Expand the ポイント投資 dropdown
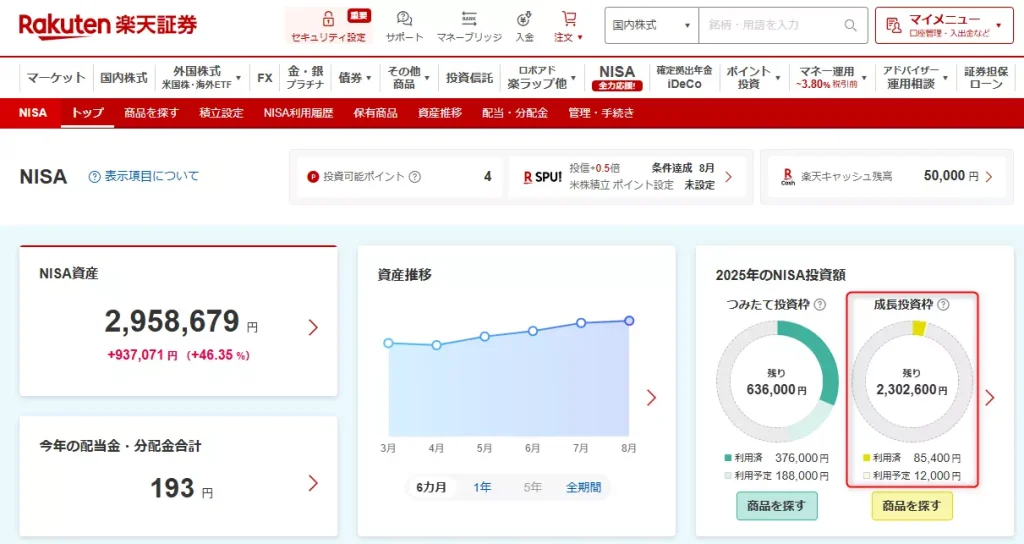The width and height of the screenshot is (1024, 544). click(778, 78)
